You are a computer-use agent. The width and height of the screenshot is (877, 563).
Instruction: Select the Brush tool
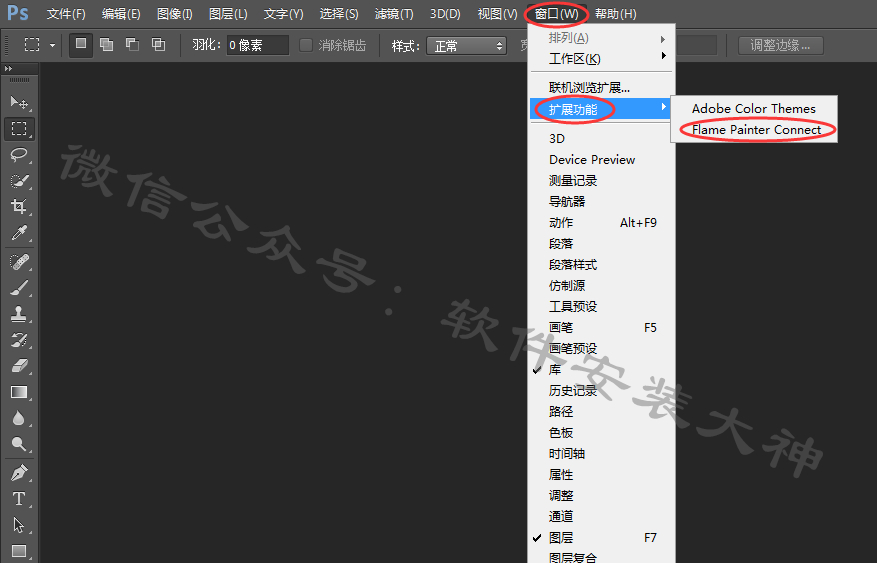[19, 288]
